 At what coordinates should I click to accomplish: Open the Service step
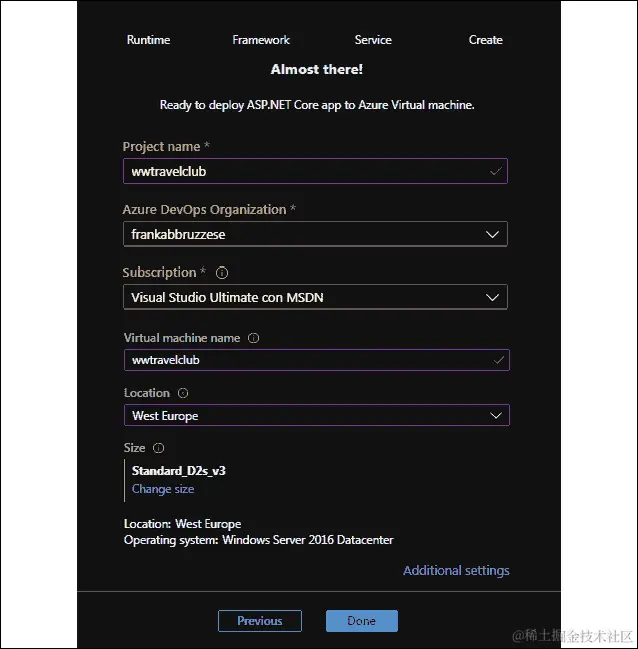click(373, 40)
